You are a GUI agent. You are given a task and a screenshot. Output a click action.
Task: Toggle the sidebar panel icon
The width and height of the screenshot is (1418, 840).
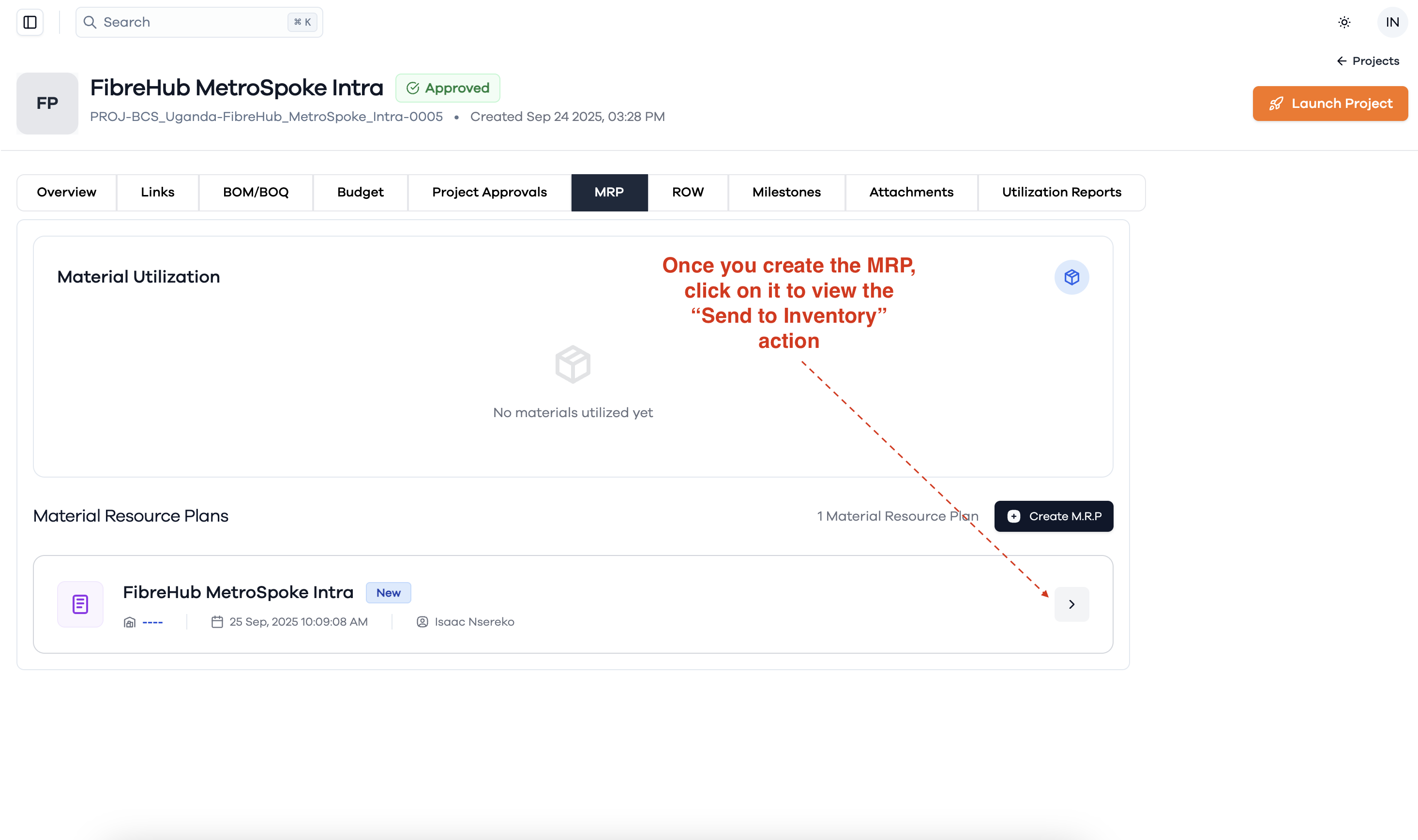(30, 22)
